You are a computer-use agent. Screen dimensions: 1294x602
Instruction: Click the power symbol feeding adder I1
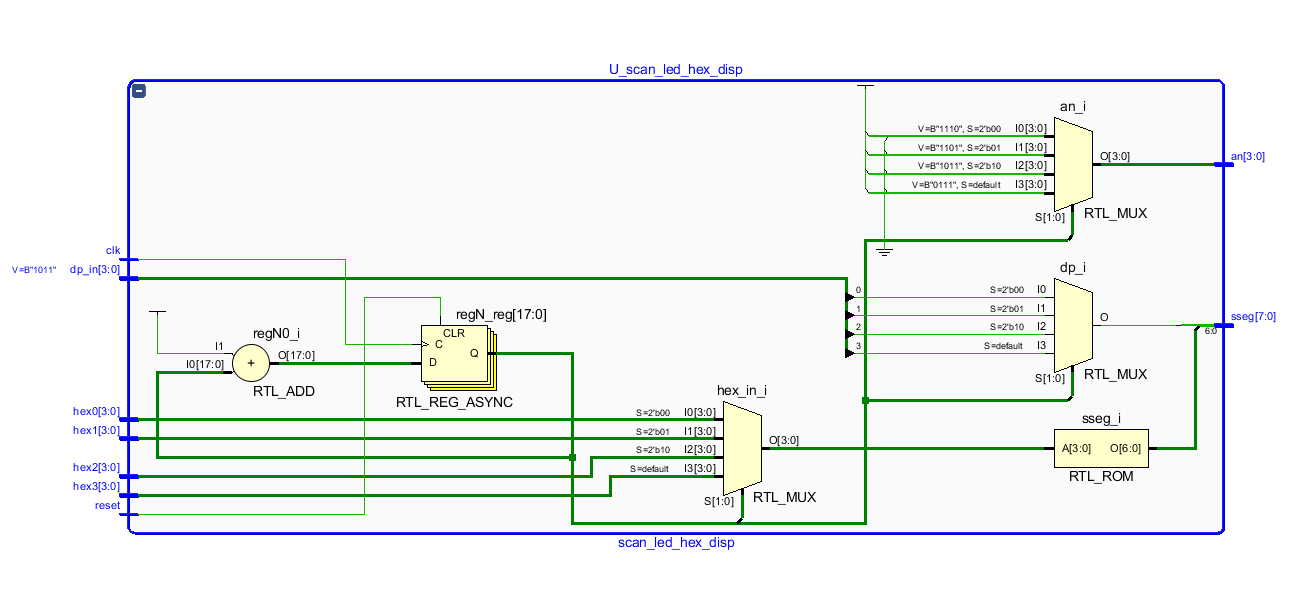(x=157, y=313)
